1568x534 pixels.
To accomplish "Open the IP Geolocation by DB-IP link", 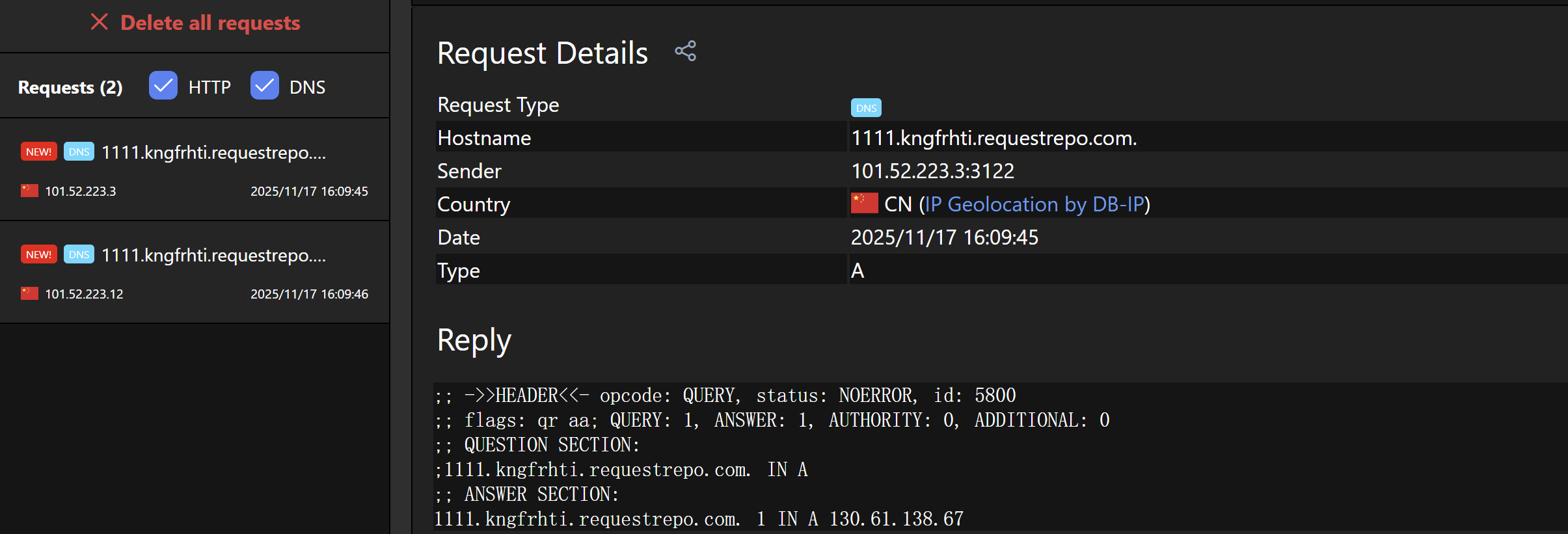I will [x=1034, y=204].
